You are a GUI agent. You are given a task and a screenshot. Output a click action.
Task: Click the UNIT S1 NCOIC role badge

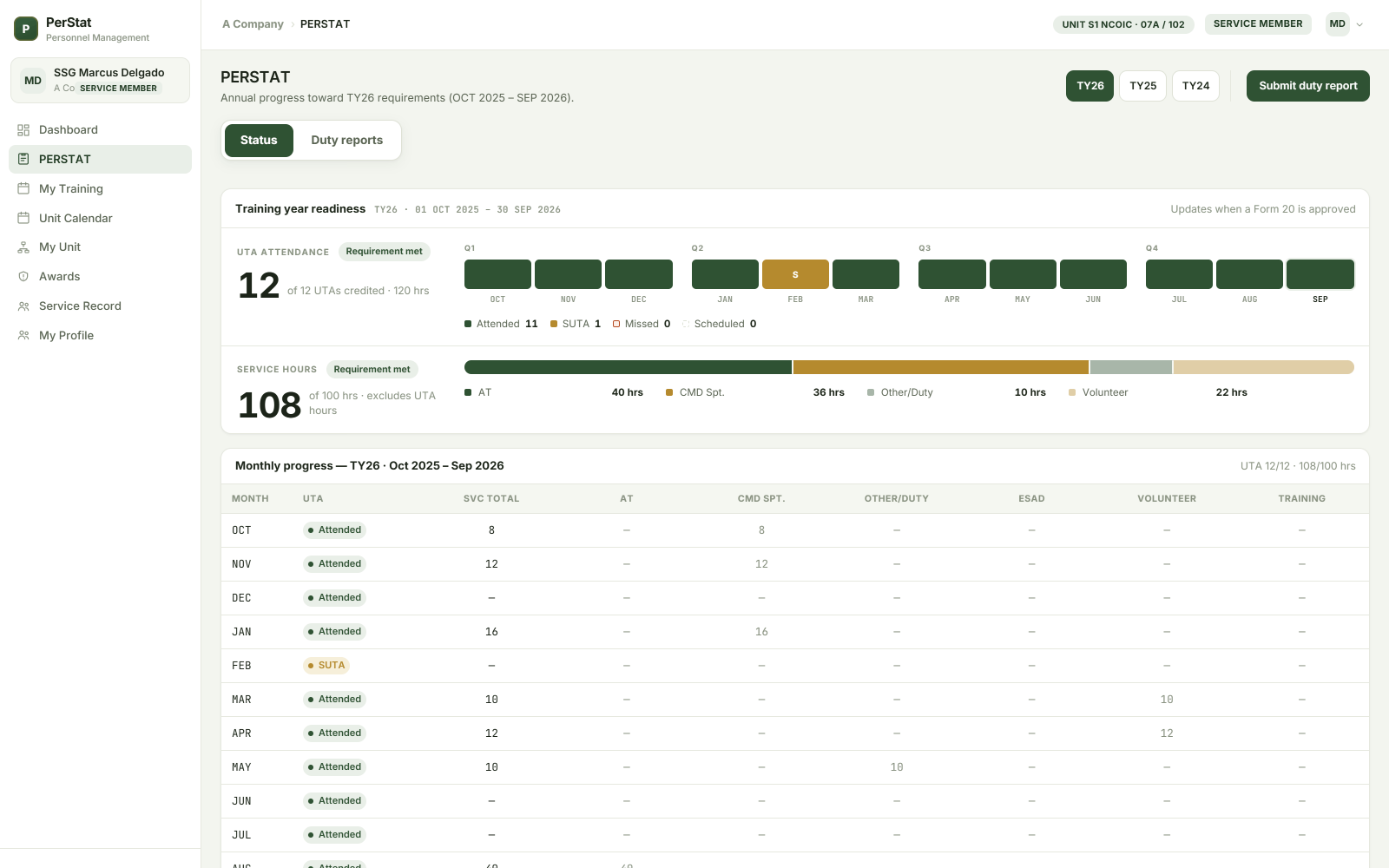[1123, 24]
